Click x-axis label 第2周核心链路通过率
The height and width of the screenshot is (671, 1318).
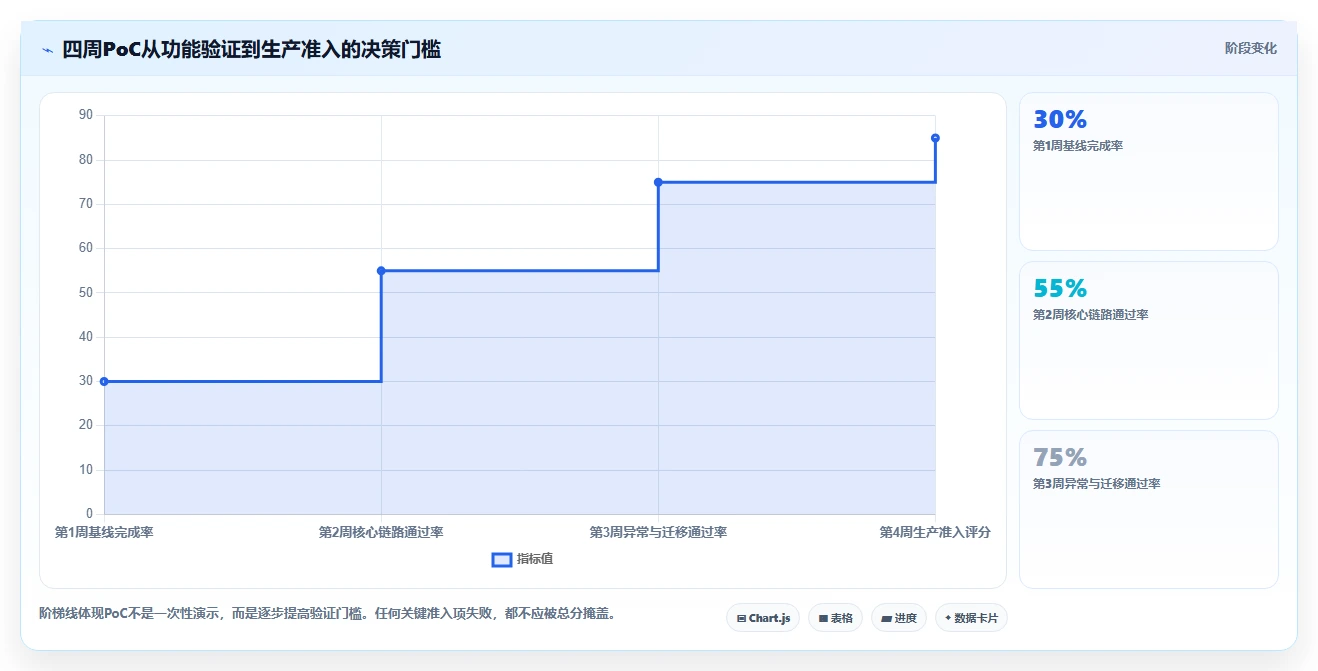coord(381,532)
